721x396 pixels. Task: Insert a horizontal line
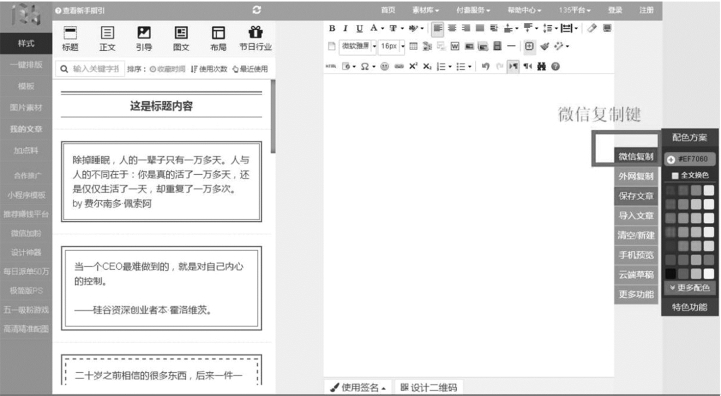(x=511, y=46)
